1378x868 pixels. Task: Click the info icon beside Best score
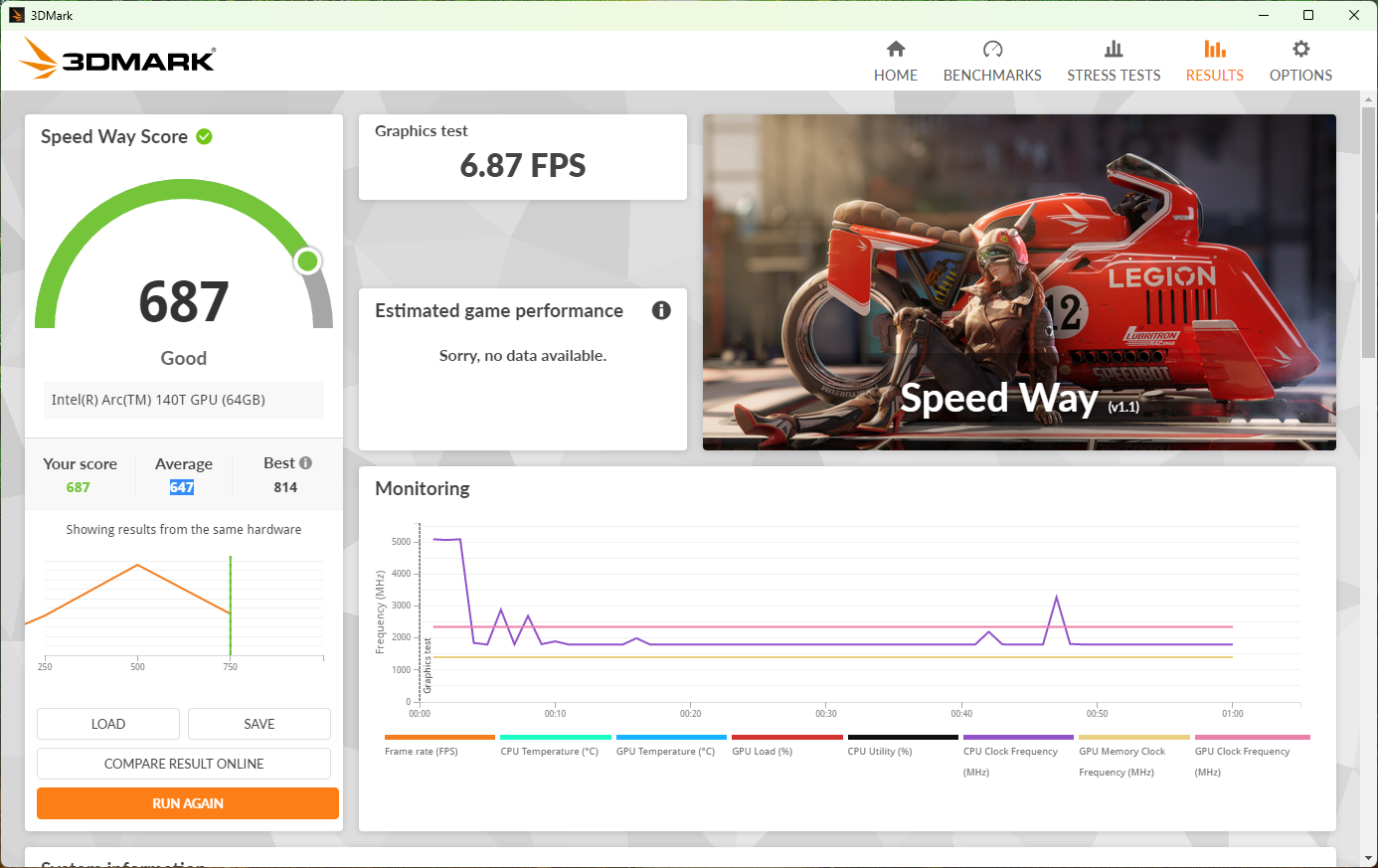305,462
